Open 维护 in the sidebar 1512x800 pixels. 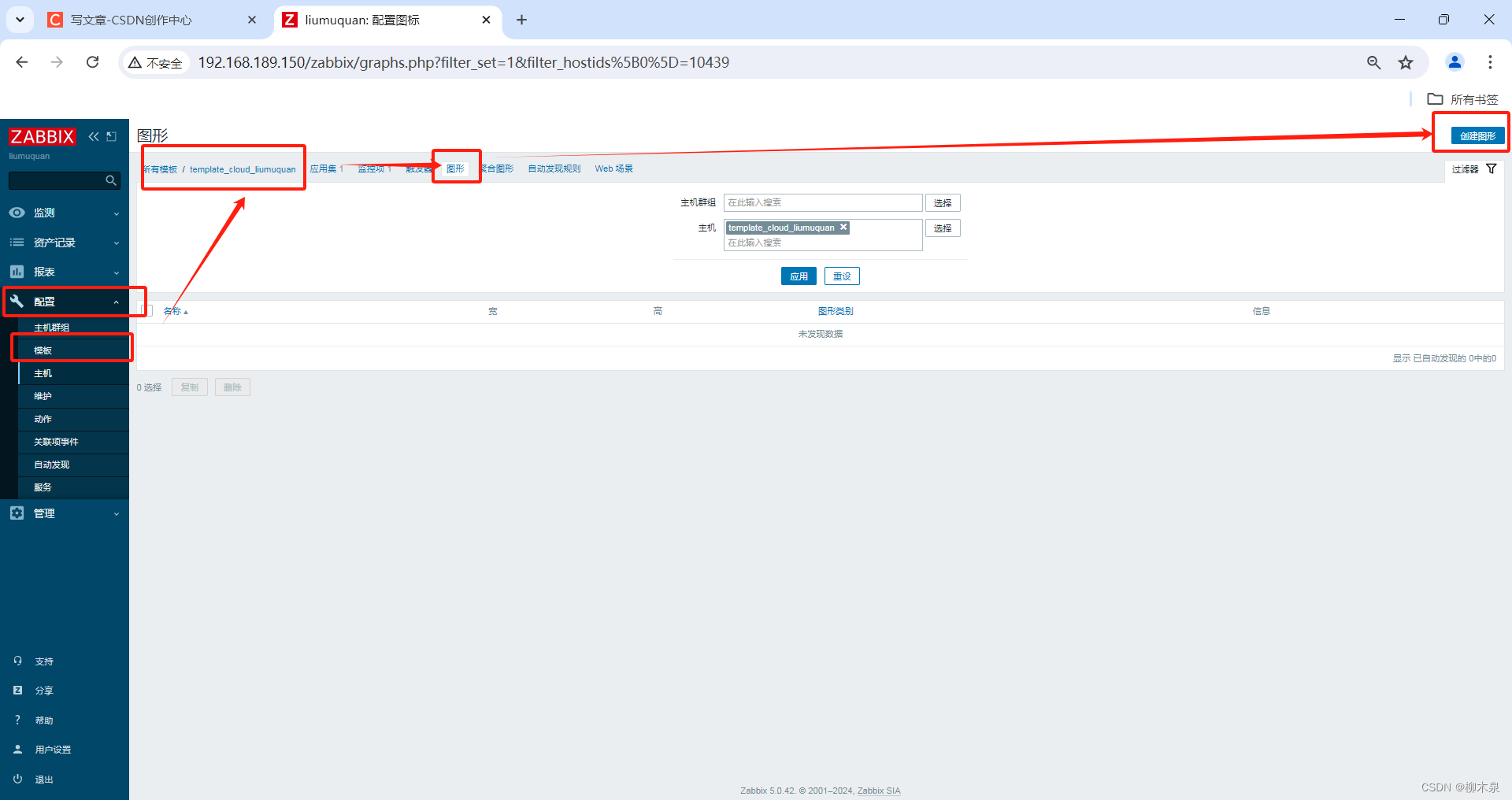pos(43,396)
